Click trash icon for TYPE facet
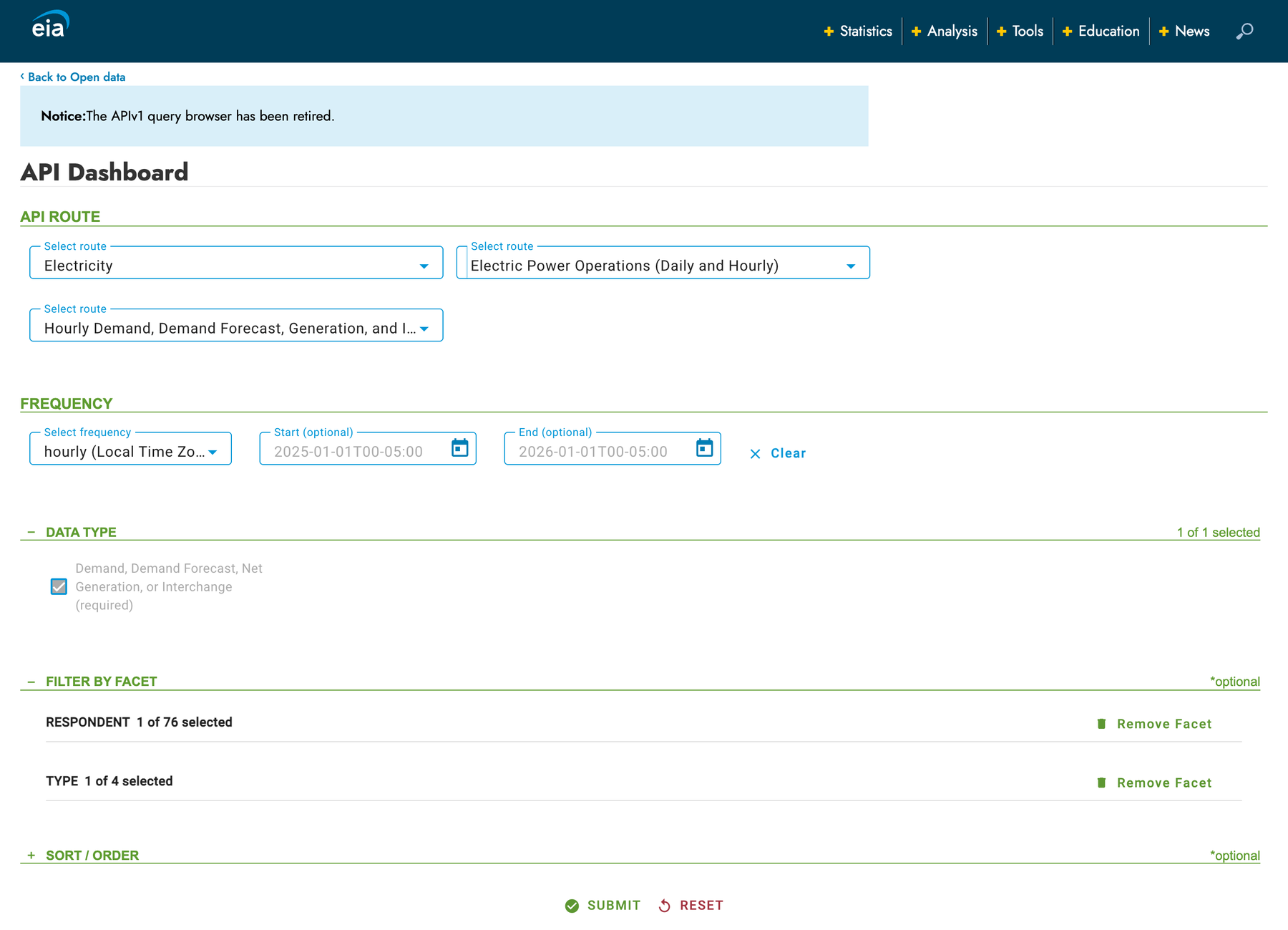The height and width of the screenshot is (930, 1288). point(1101,783)
